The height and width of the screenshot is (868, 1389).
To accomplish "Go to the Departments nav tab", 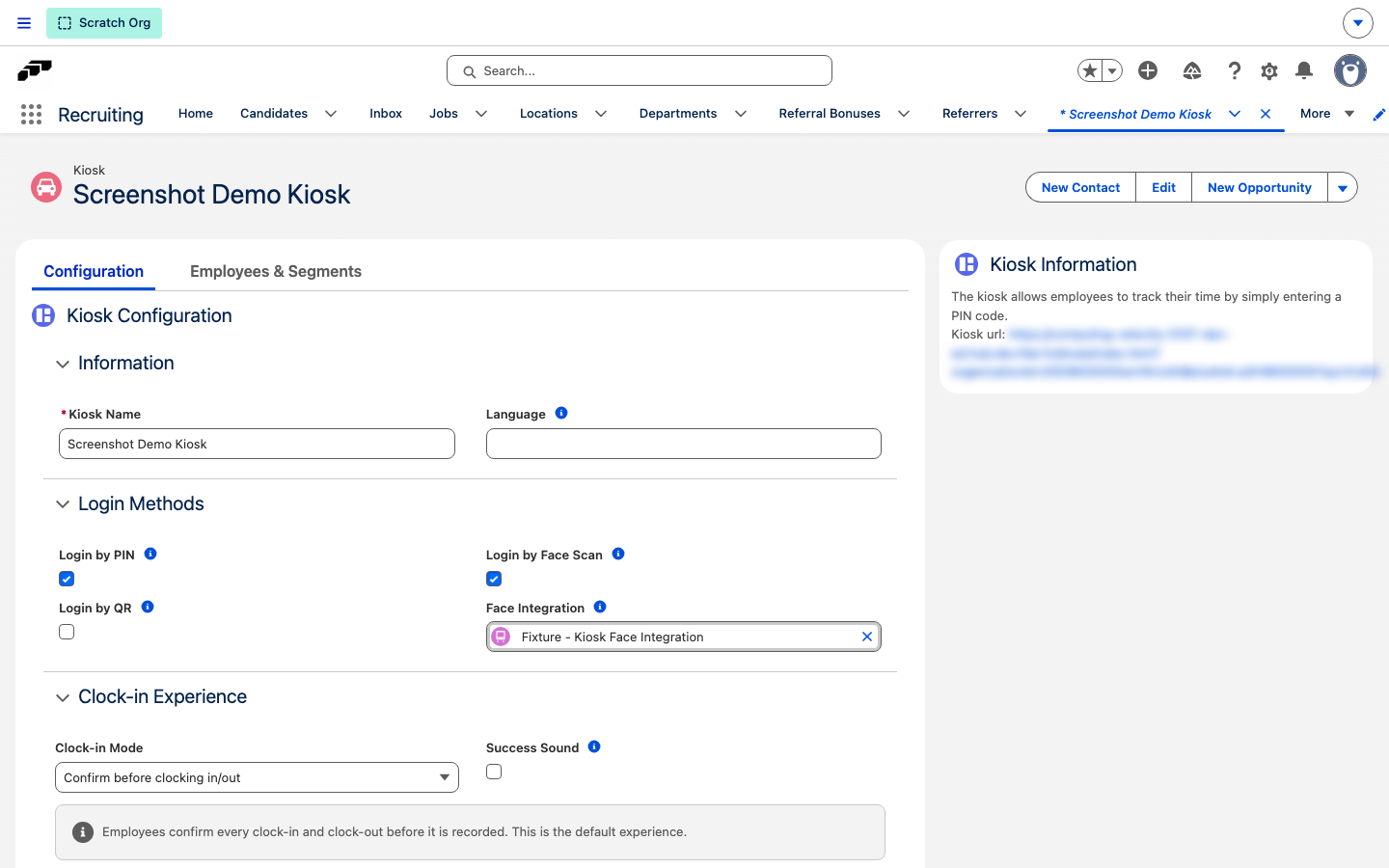I will (x=678, y=114).
